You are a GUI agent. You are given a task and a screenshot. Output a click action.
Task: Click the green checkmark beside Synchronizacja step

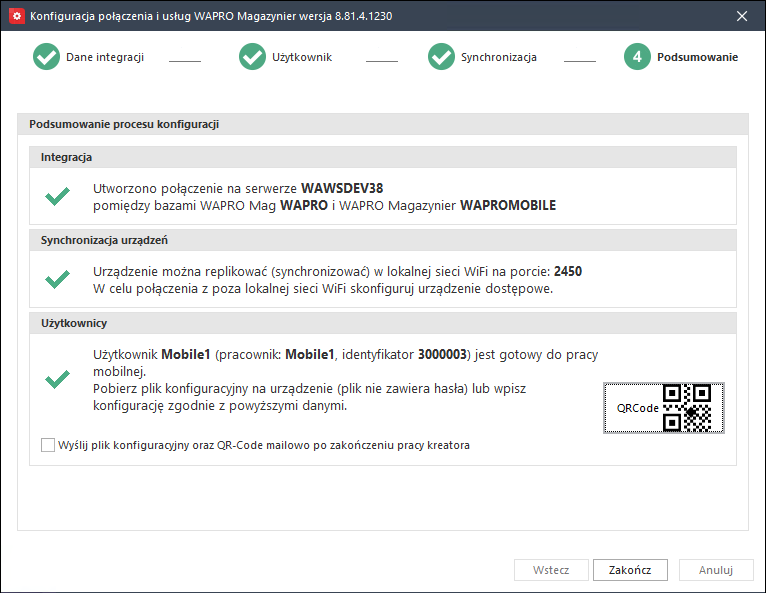(x=442, y=57)
